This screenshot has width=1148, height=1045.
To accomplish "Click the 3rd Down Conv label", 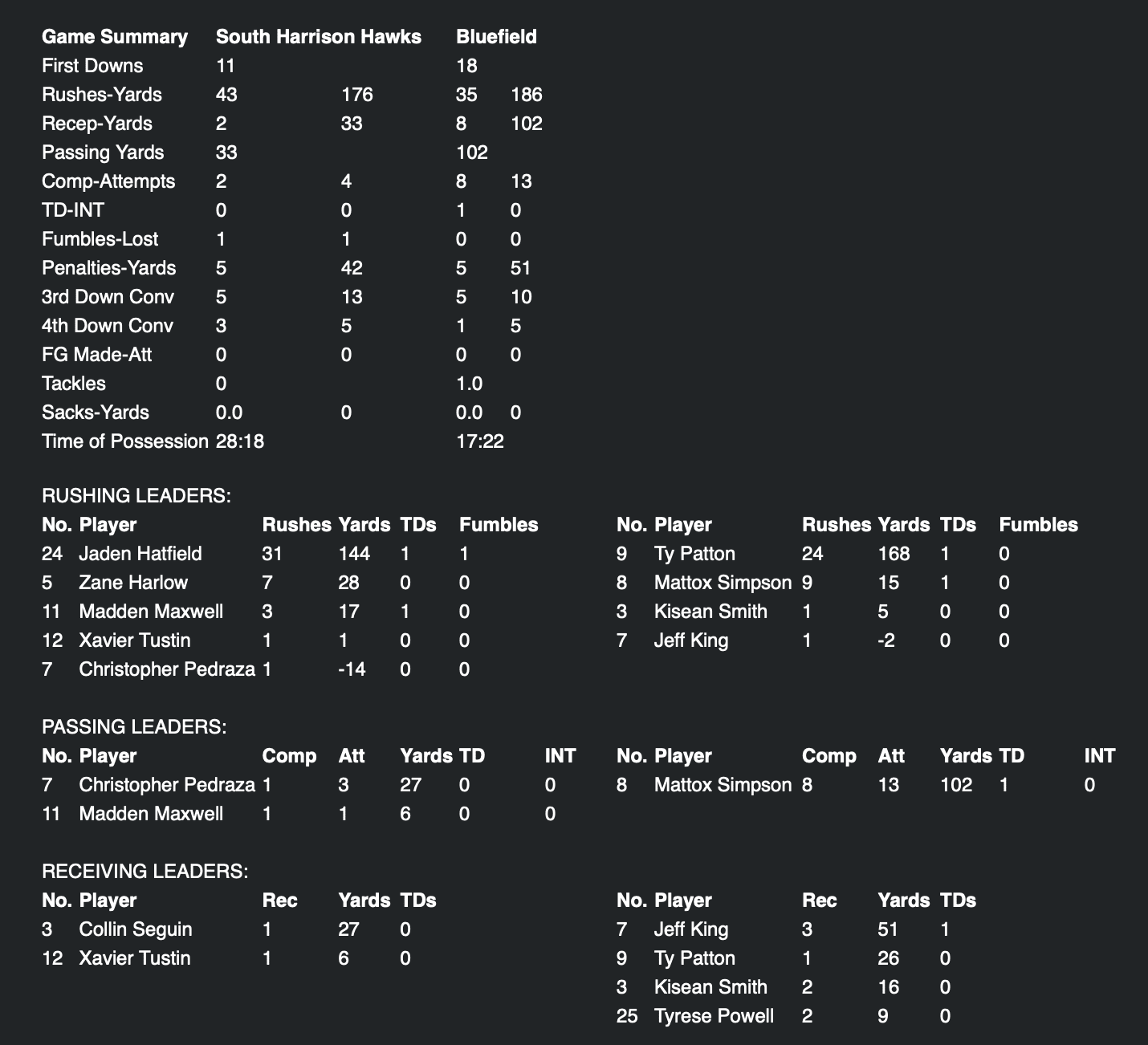I will 108,297.
